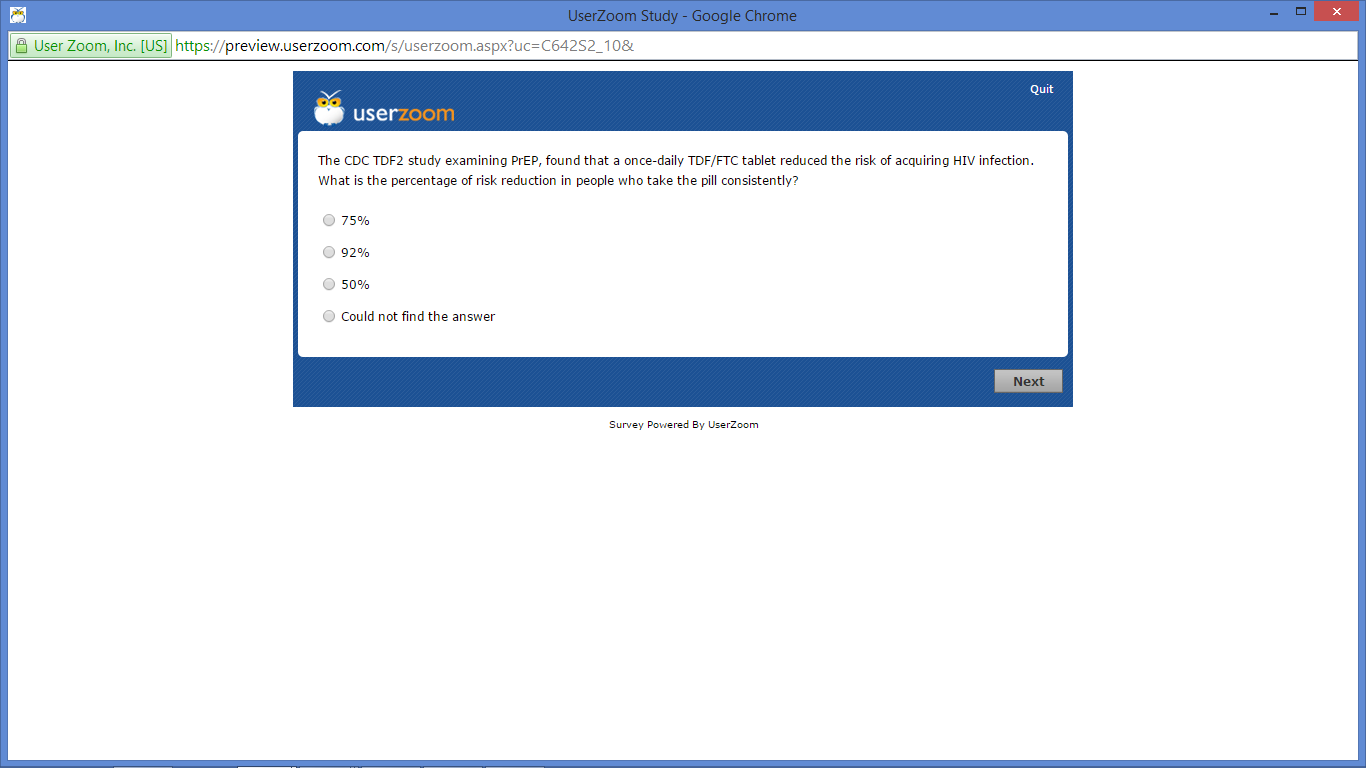Screen dimensions: 1366x768
Task: Click the 'UserZoom Study - Google Chrome' title bar
Action: 682,15
